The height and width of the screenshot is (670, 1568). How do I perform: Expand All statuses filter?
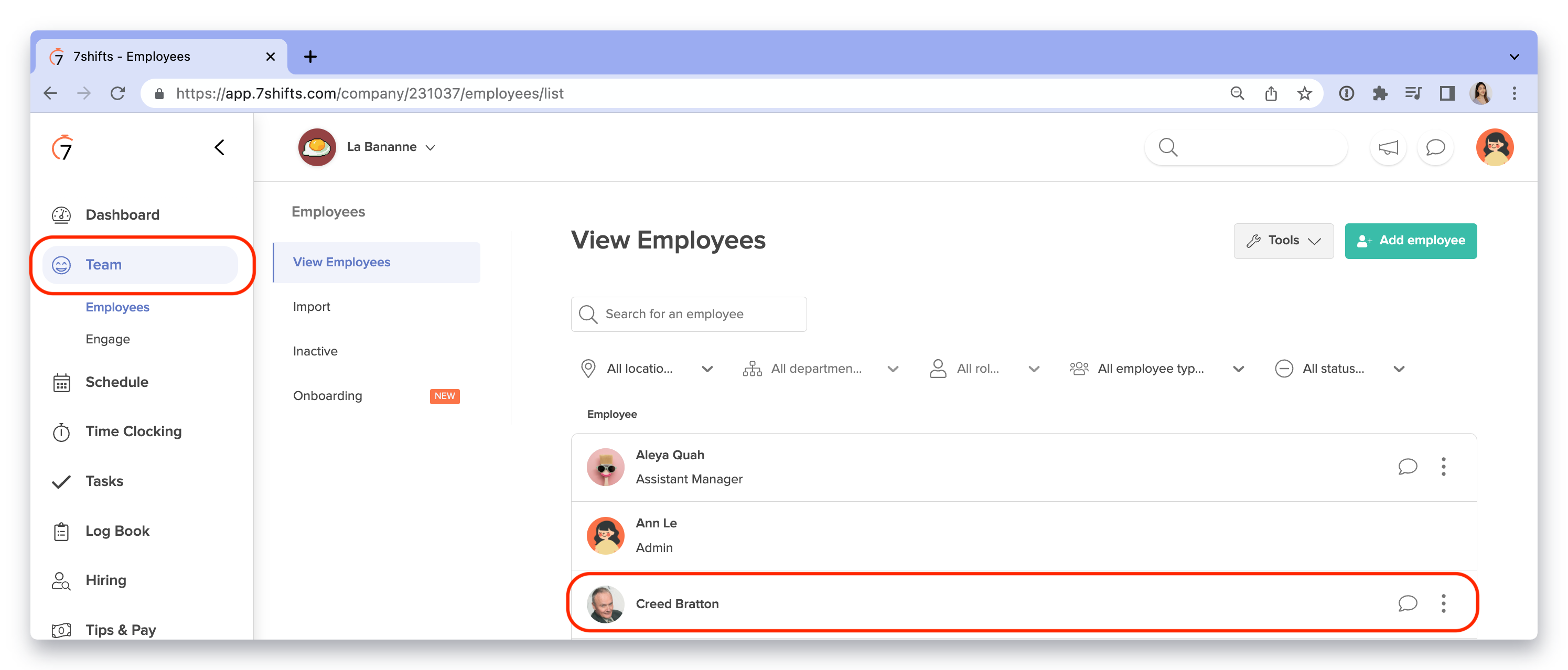(1340, 369)
